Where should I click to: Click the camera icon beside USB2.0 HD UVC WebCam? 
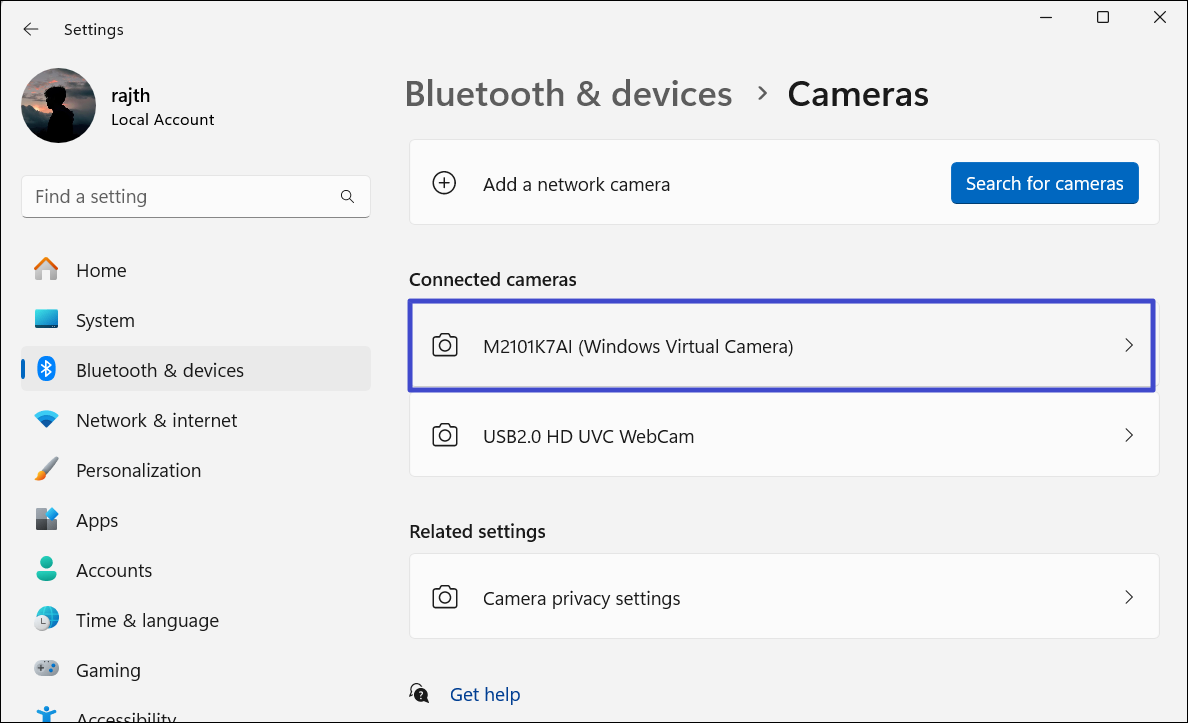tap(445, 435)
